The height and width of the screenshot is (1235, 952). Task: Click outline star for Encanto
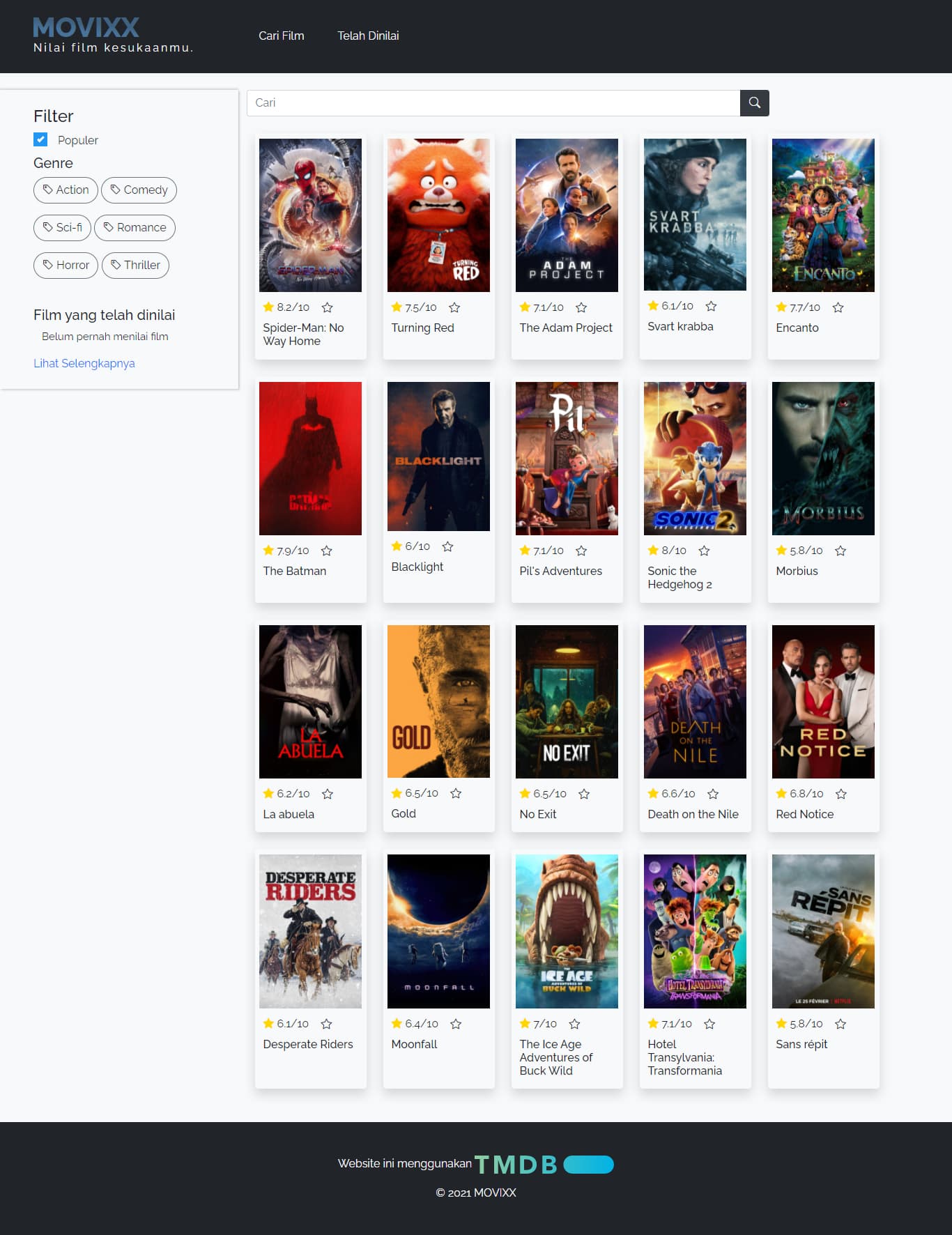coord(838,307)
